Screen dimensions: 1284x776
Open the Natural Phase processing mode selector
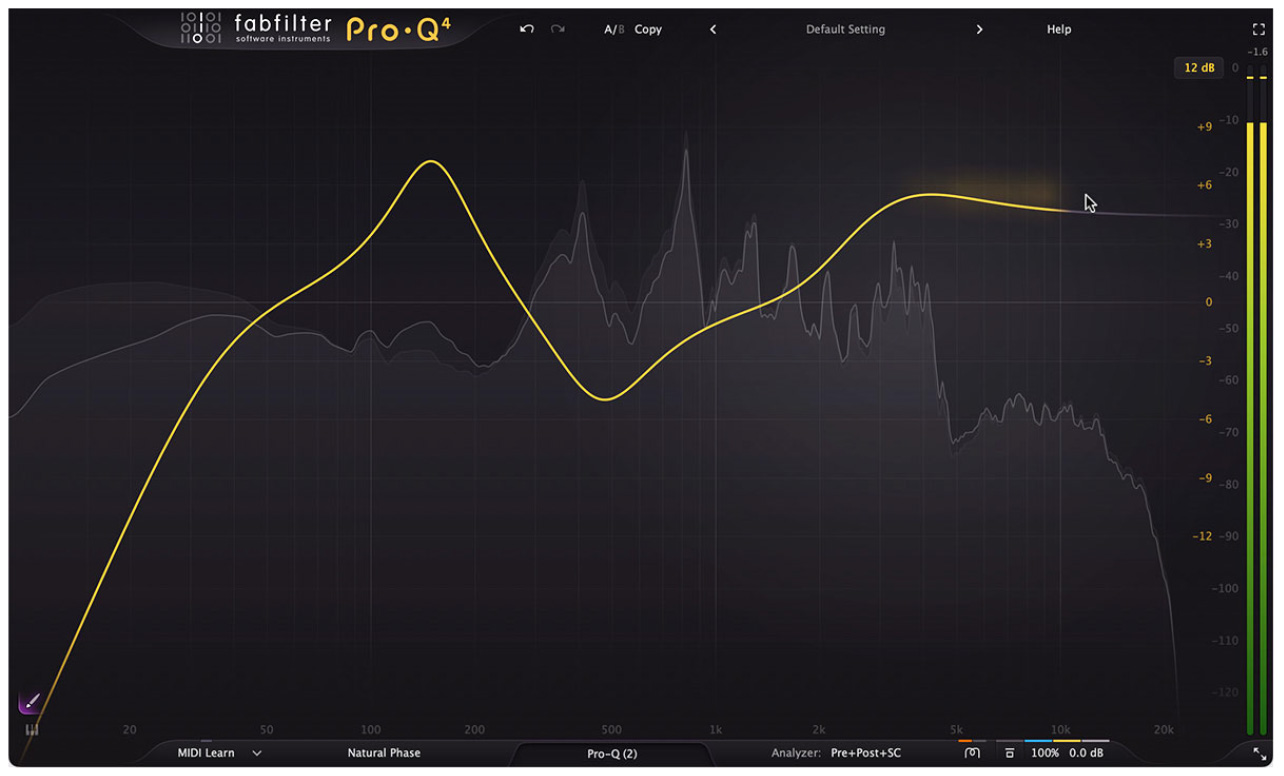(x=384, y=753)
